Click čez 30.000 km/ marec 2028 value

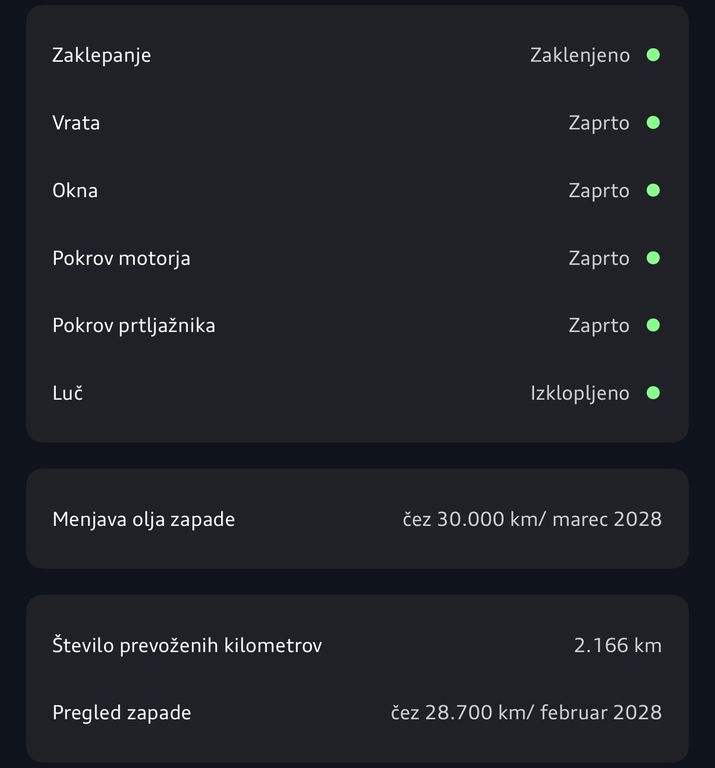click(x=532, y=519)
